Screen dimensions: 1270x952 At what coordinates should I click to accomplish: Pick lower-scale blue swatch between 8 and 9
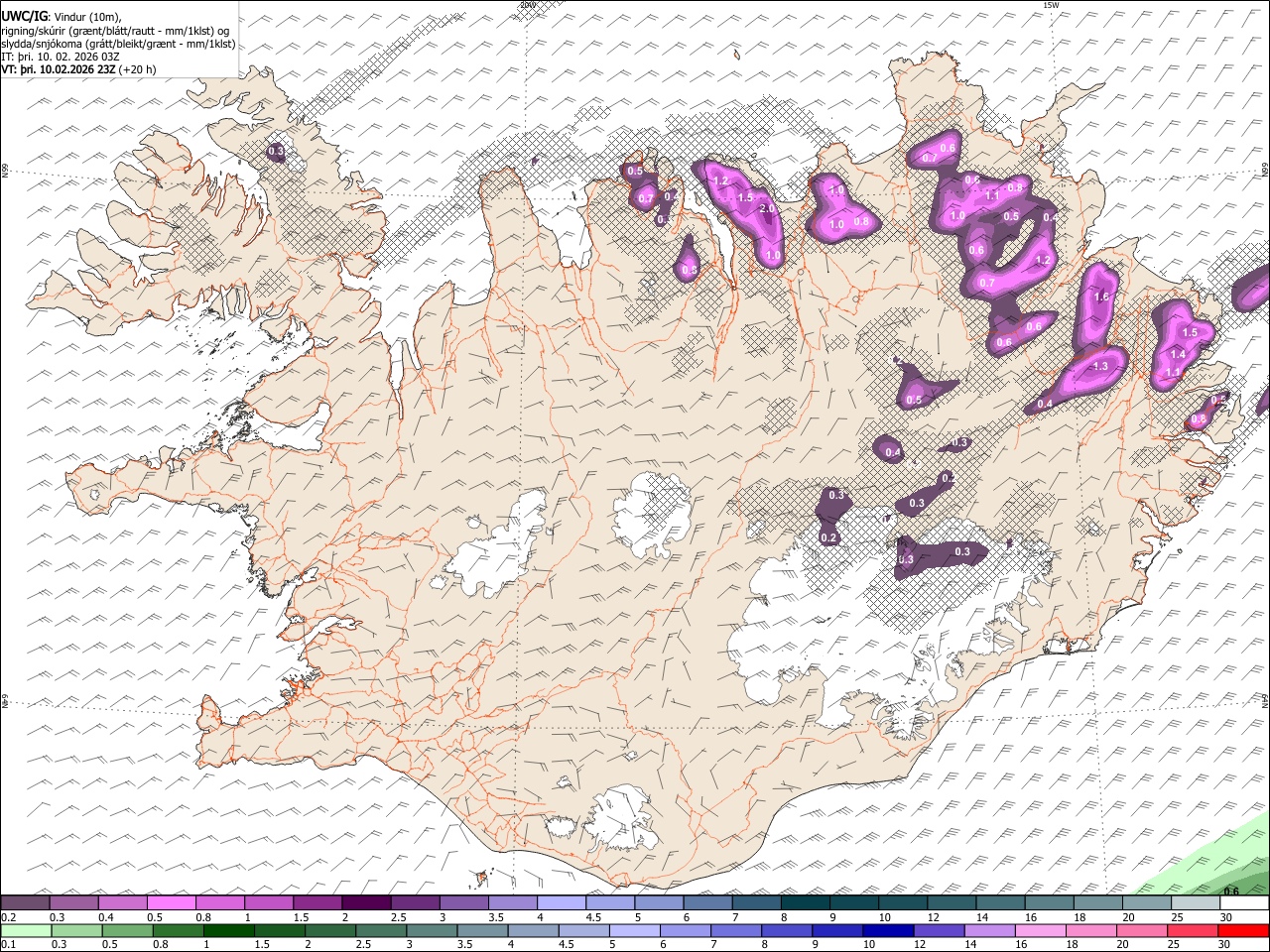click(786, 931)
